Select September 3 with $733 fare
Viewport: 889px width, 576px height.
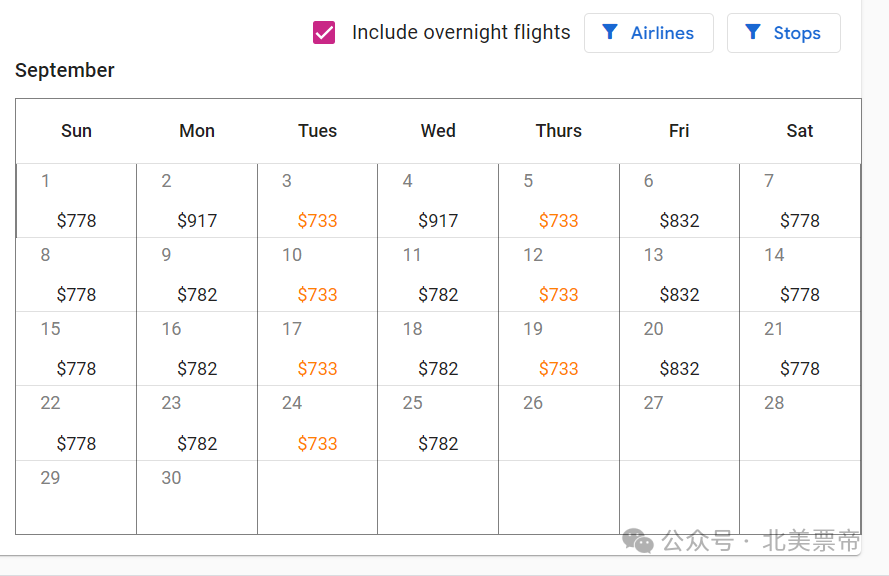click(x=318, y=201)
